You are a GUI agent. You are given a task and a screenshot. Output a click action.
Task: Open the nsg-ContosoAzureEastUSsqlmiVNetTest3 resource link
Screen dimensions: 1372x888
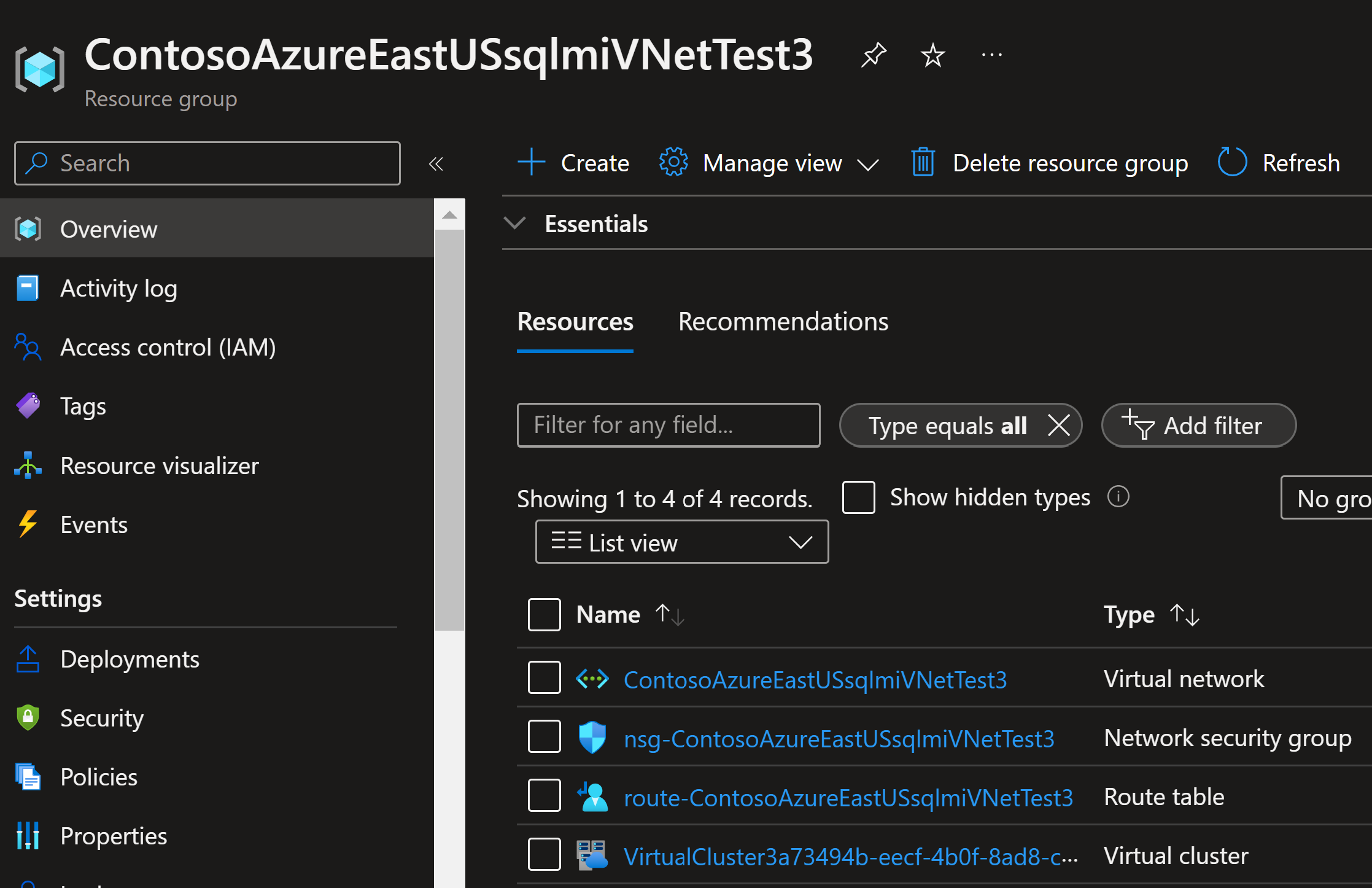pos(839,738)
